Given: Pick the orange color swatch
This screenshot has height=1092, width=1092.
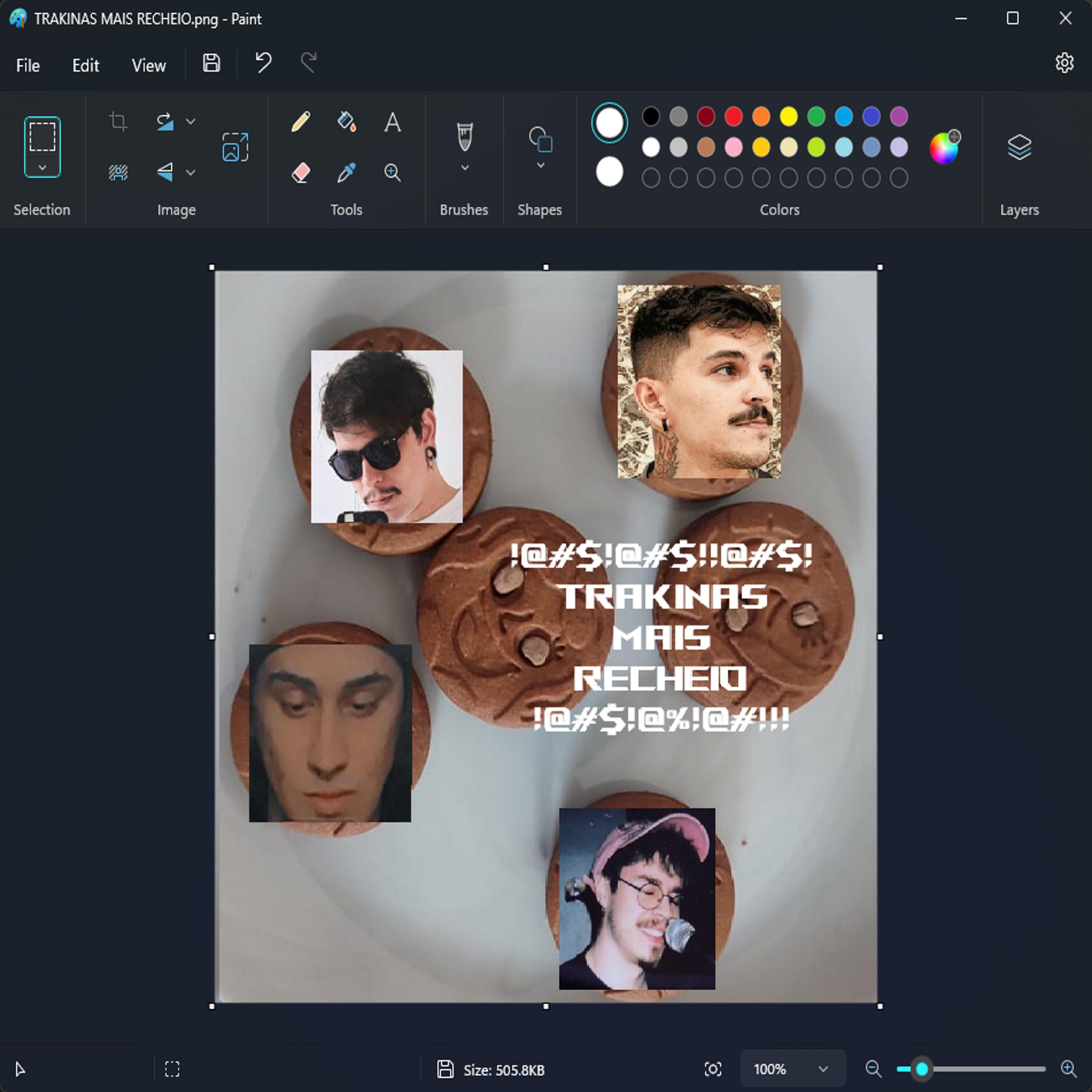Looking at the screenshot, I should coord(761,116).
